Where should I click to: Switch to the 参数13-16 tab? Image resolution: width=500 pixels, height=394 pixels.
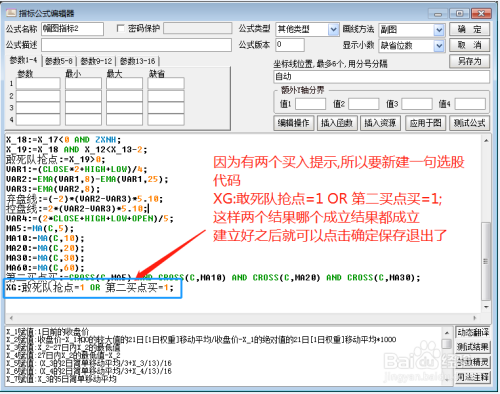point(137,61)
